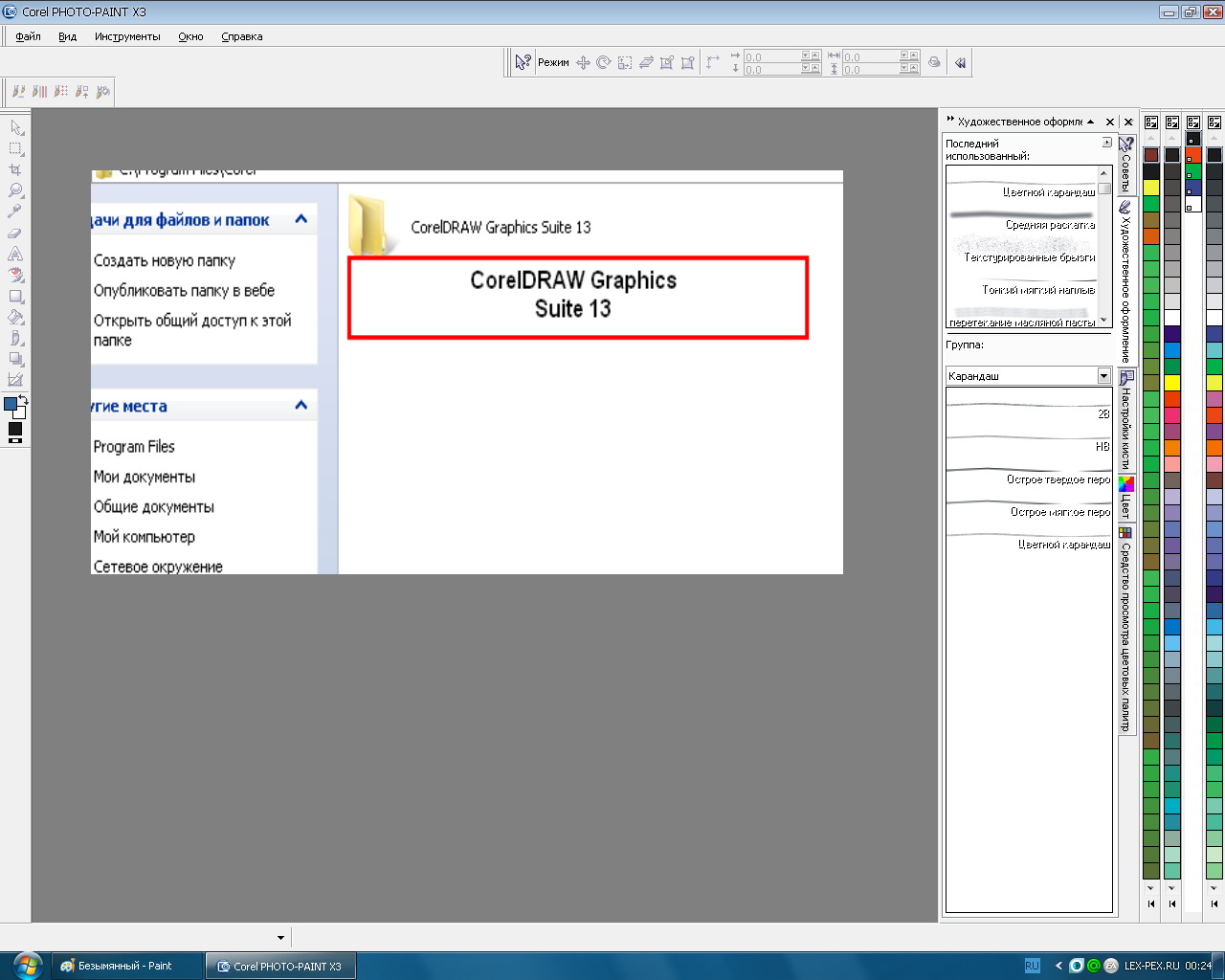Select the Rectangle Mask tool

(x=16, y=149)
